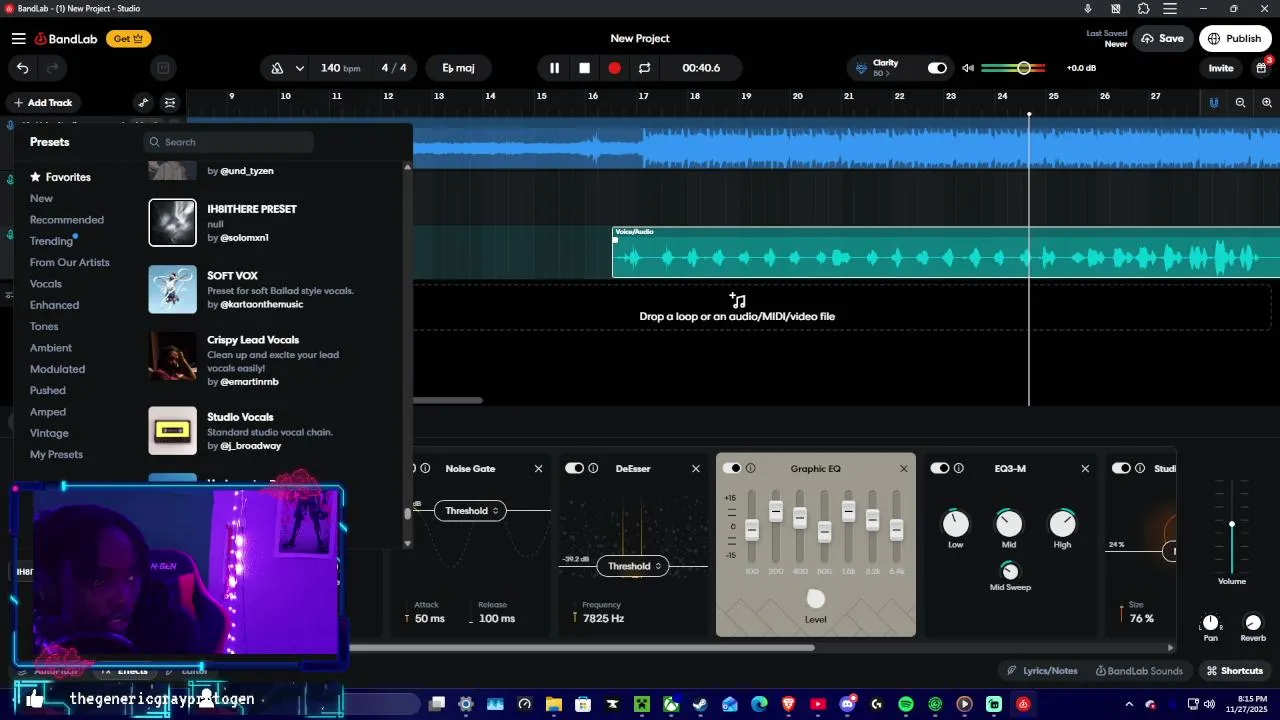Start recording with the red record button
The width and height of the screenshot is (1280, 720).
[x=614, y=68]
